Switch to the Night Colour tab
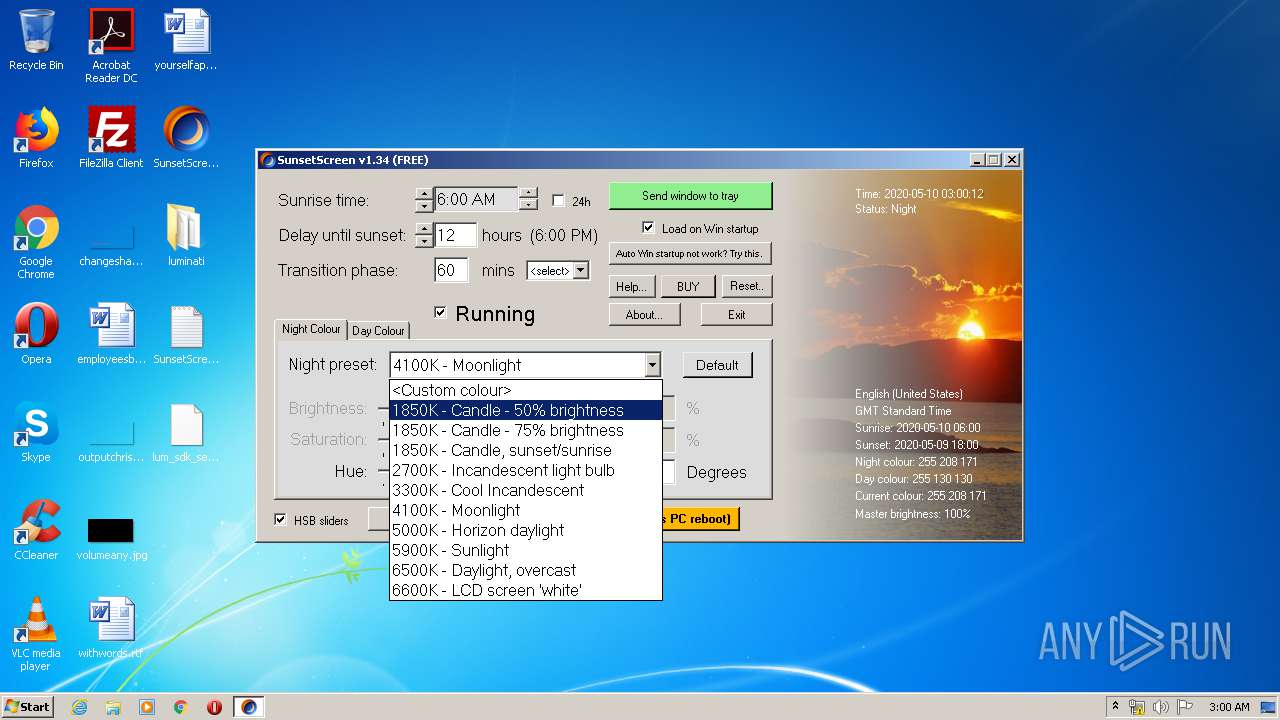This screenshot has width=1280, height=720. coord(311,329)
